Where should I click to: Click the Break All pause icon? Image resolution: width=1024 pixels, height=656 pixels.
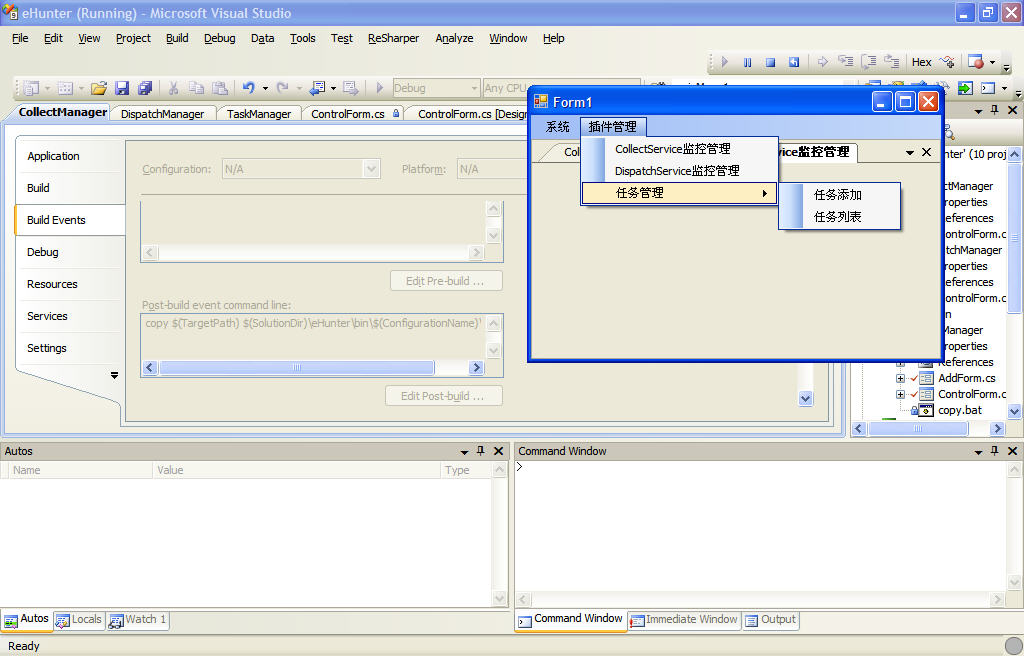tap(747, 62)
